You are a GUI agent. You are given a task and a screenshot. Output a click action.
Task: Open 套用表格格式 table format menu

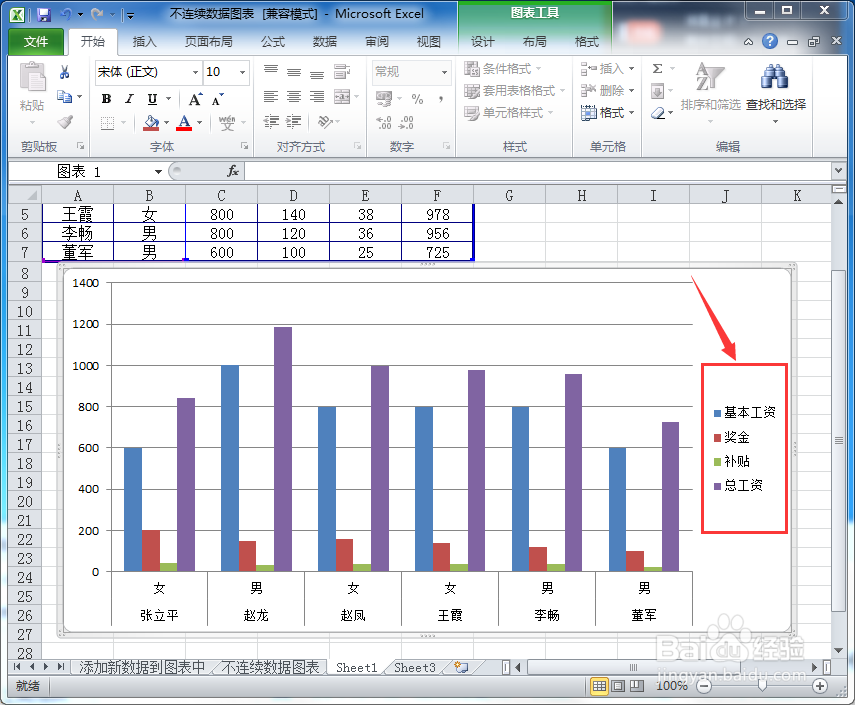click(515, 91)
